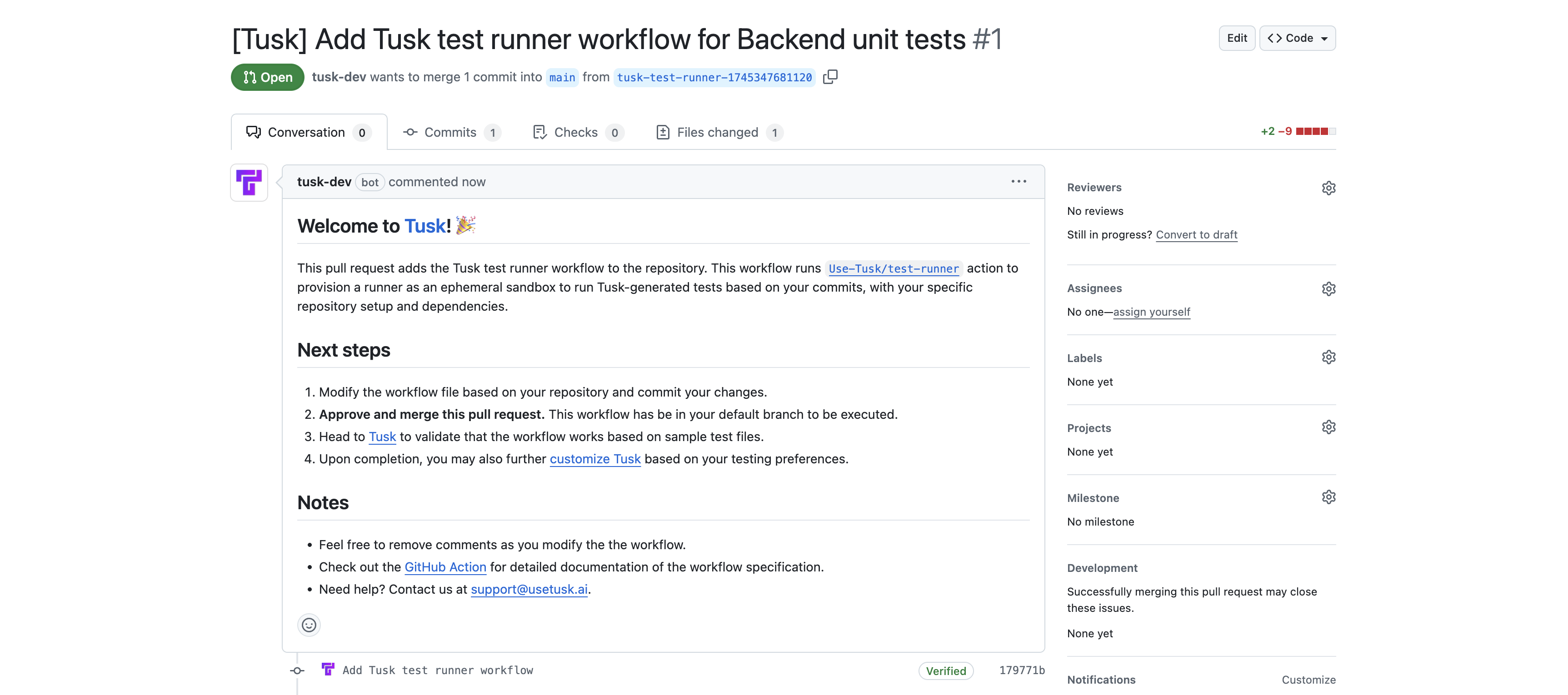Copy the head branch name icon
1568x695 pixels.
[x=830, y=77]
